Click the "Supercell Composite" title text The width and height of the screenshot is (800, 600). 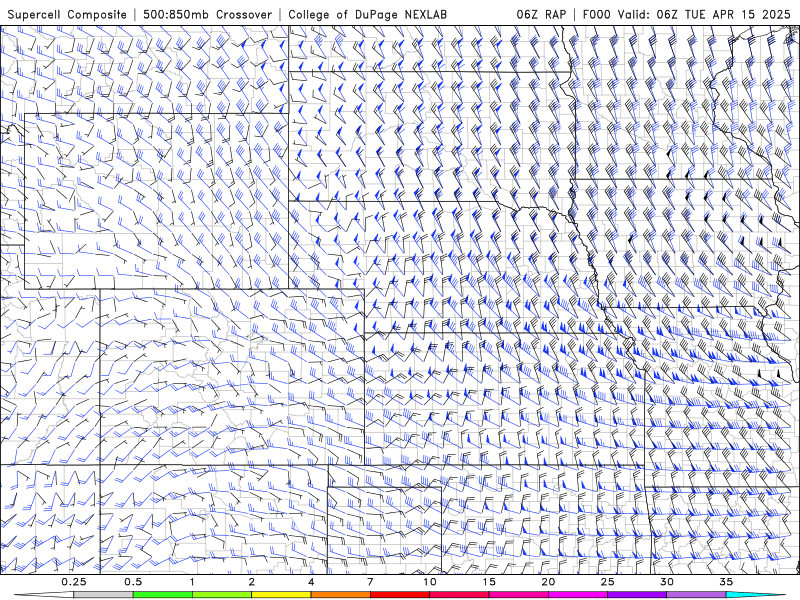(67, 14)
